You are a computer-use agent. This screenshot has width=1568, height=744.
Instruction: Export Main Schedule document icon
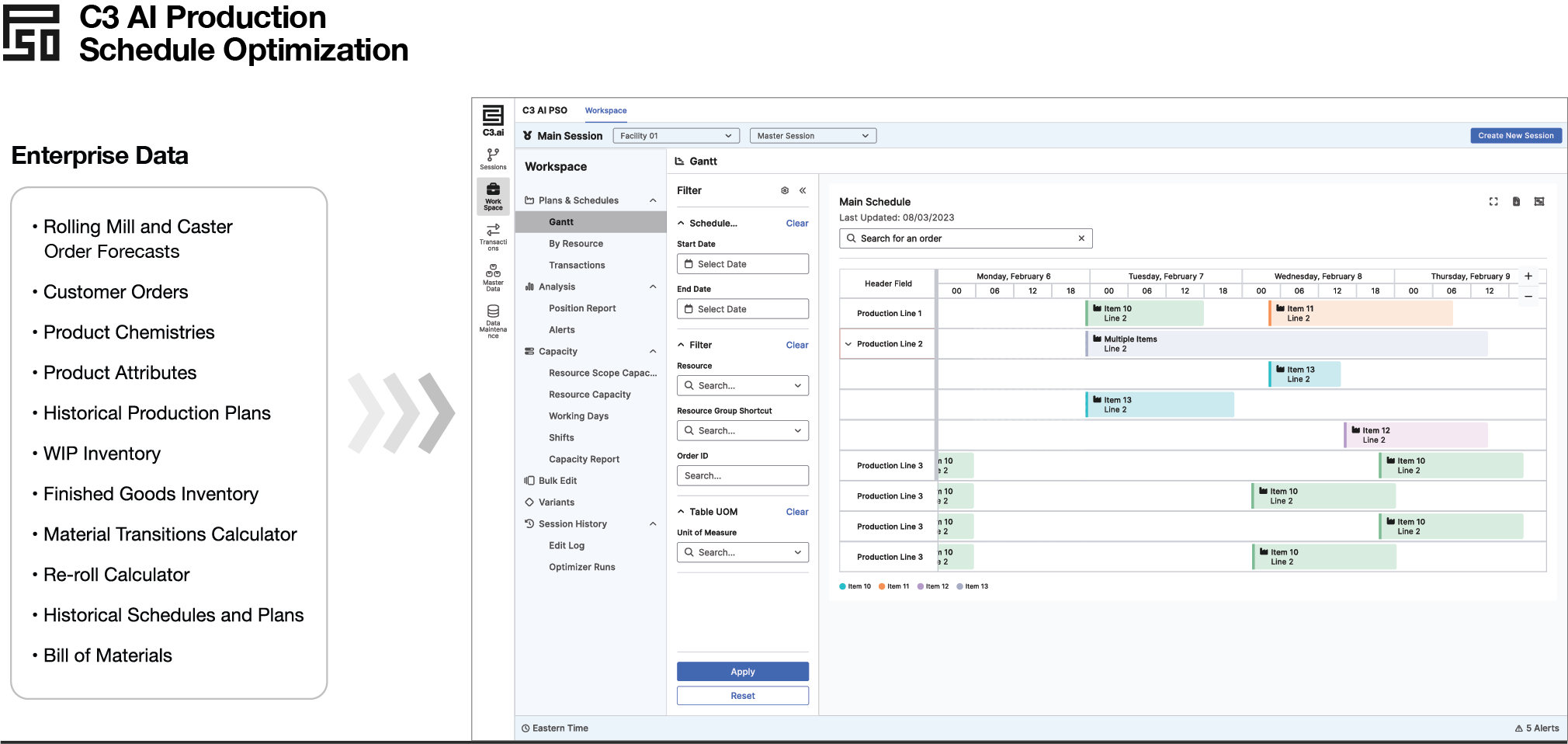(1516, 202)
